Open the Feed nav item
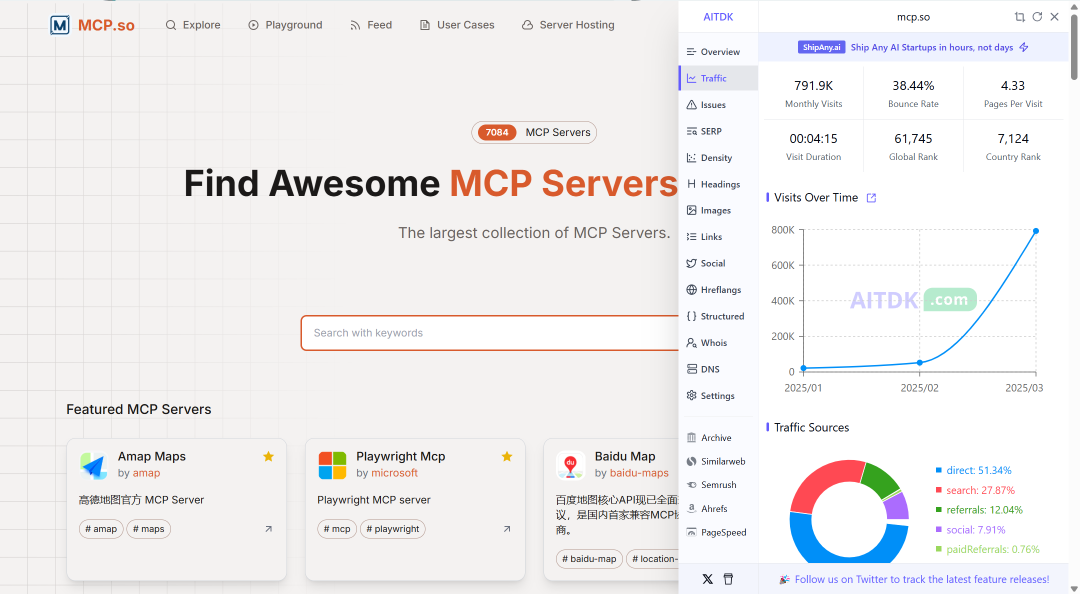The height and width of the screenshot is (594, 1080). pos(371,25)
